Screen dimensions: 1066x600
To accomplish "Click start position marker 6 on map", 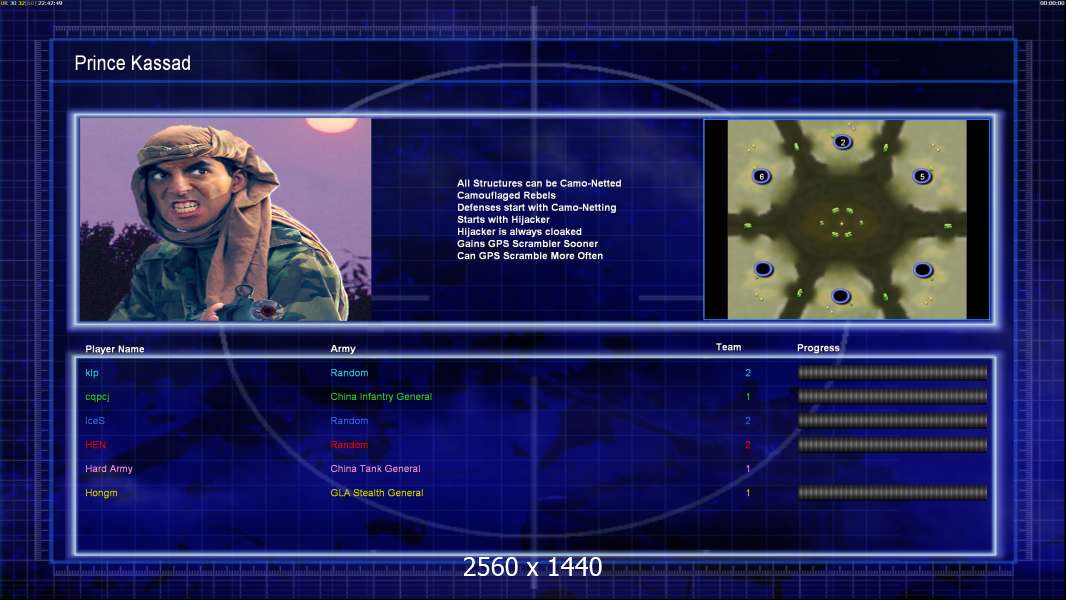I will 761,176.
